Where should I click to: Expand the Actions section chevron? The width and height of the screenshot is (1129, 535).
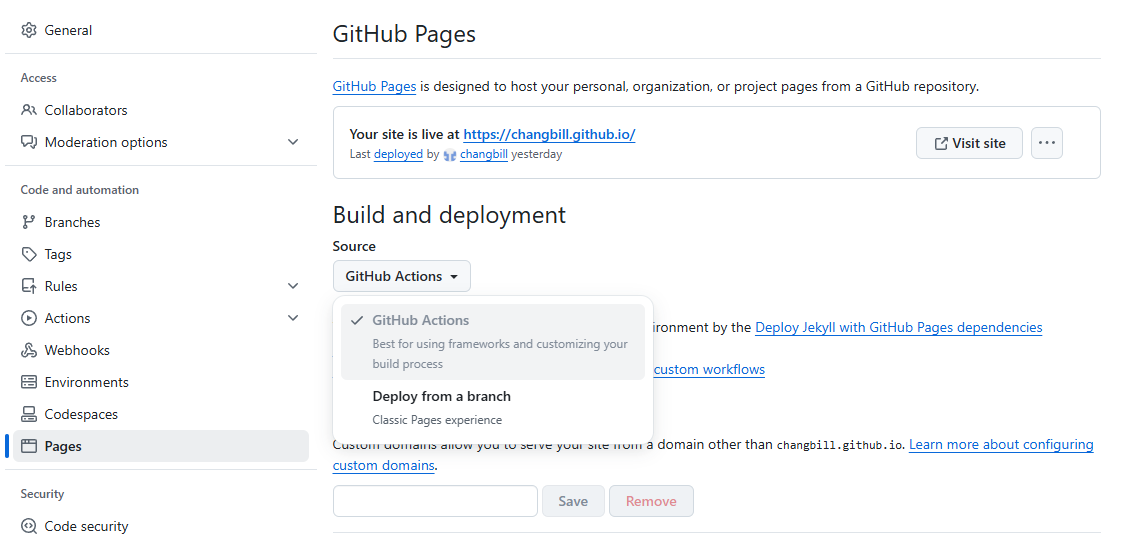(x=293, y=318)
